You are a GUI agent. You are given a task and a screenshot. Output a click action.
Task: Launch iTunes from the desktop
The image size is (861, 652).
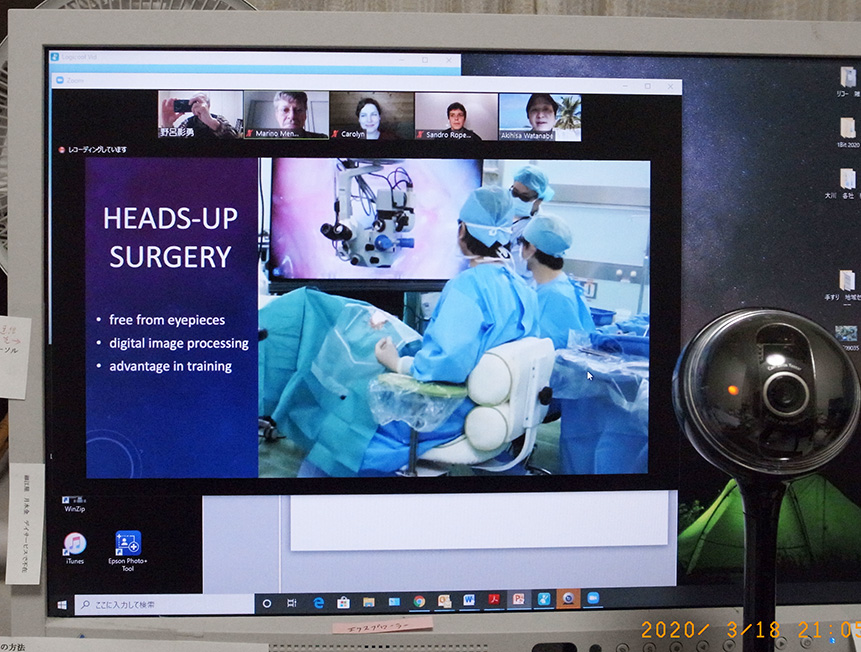pyautogui.click(x=75, y=548)
